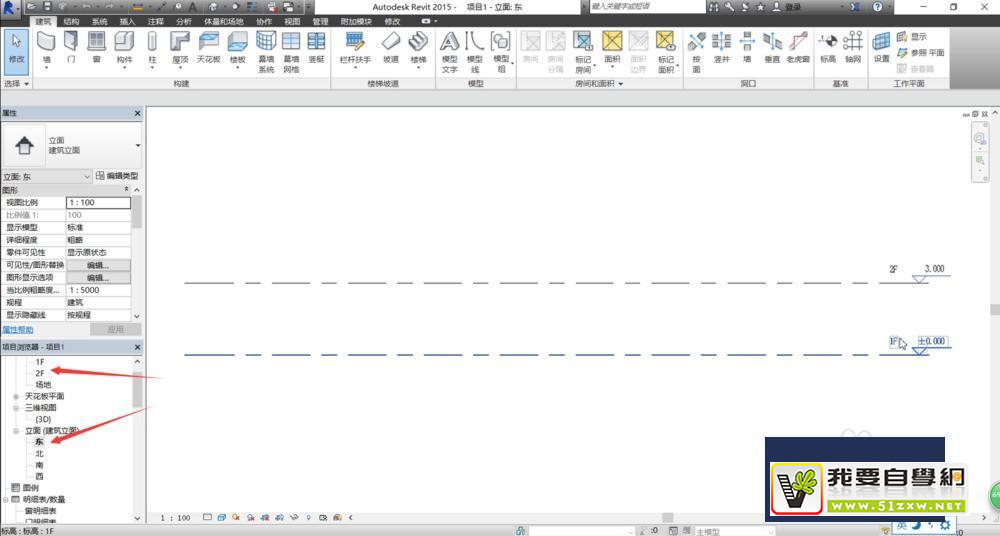Collapse the 立面 (建筑立面) tree node
The height and width of the screenshot is (536, 1000).
pos(16,431)
